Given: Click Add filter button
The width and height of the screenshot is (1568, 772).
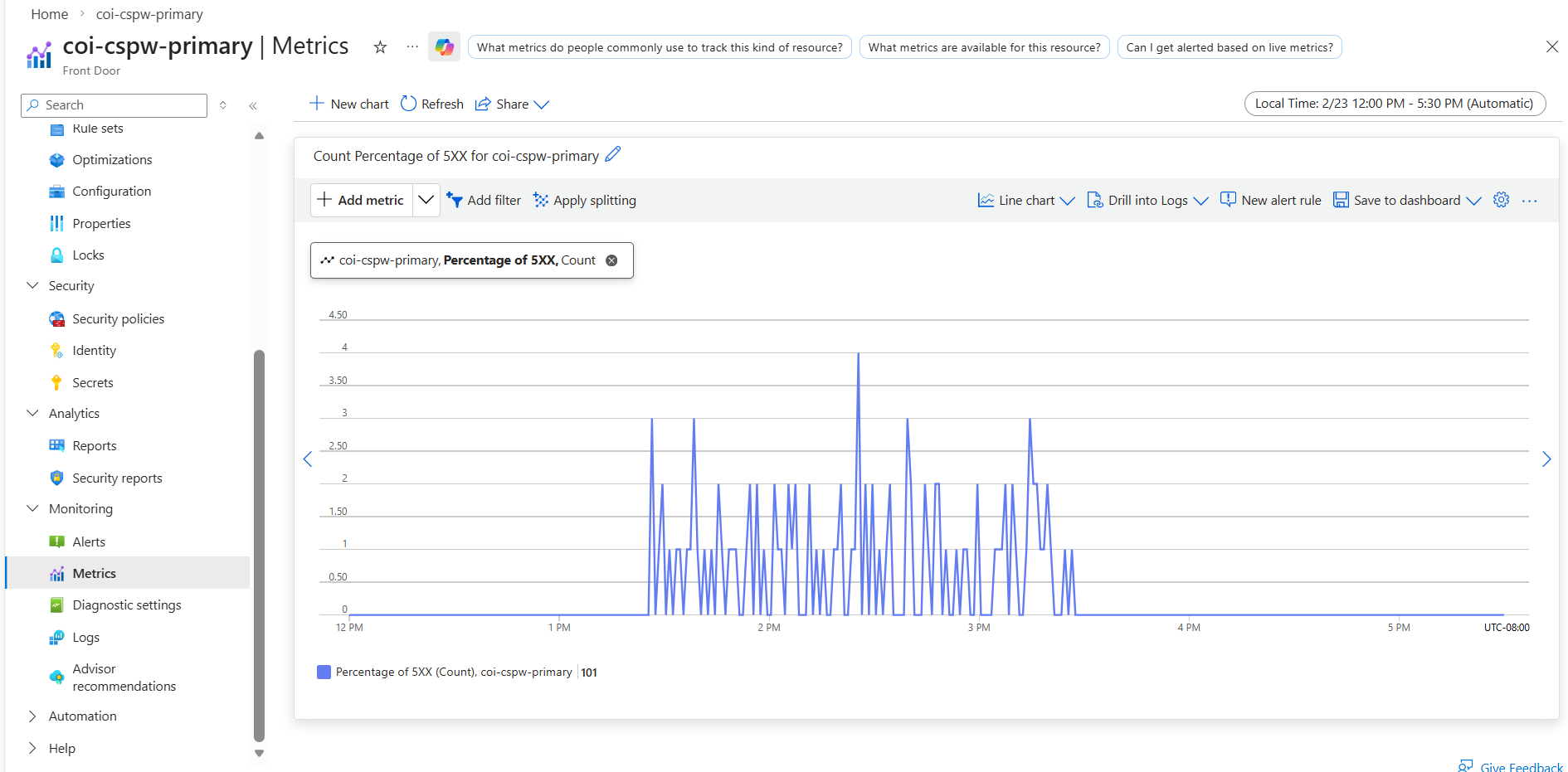Looking at the screenshot, I should pyautogui.click(x=484, y=200).
